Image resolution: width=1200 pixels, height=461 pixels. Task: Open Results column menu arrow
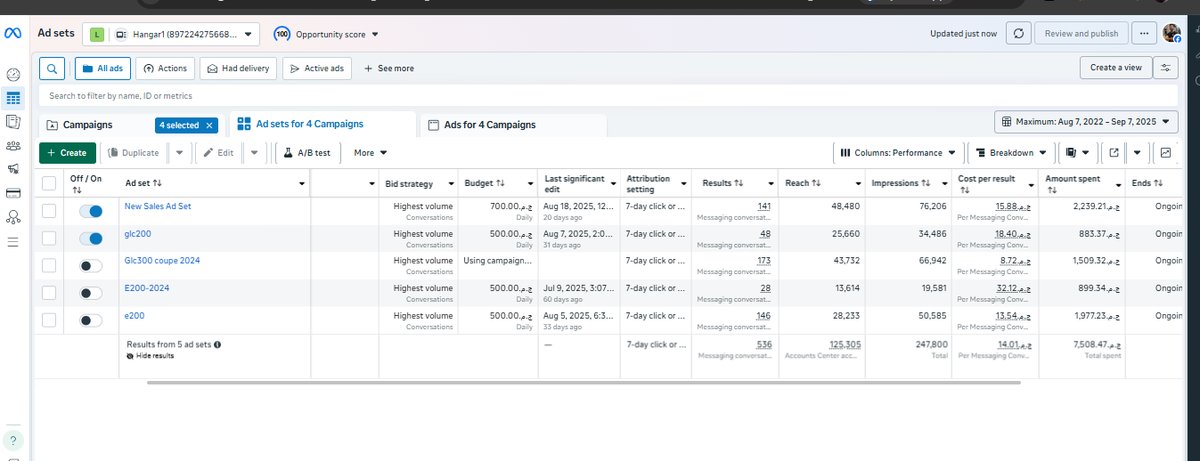(x=770, y=184)
